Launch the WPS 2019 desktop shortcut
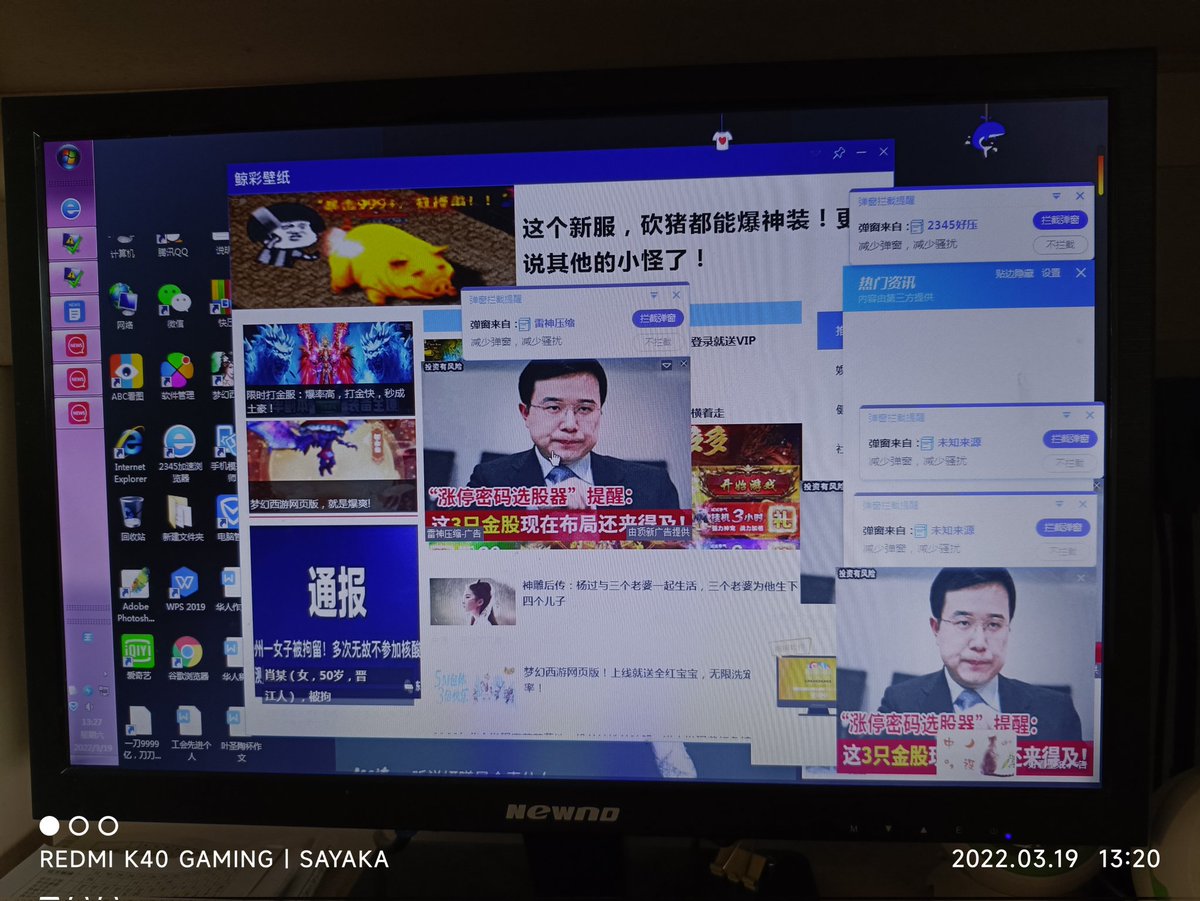The image size is (1200, 901). click(185, 590)
